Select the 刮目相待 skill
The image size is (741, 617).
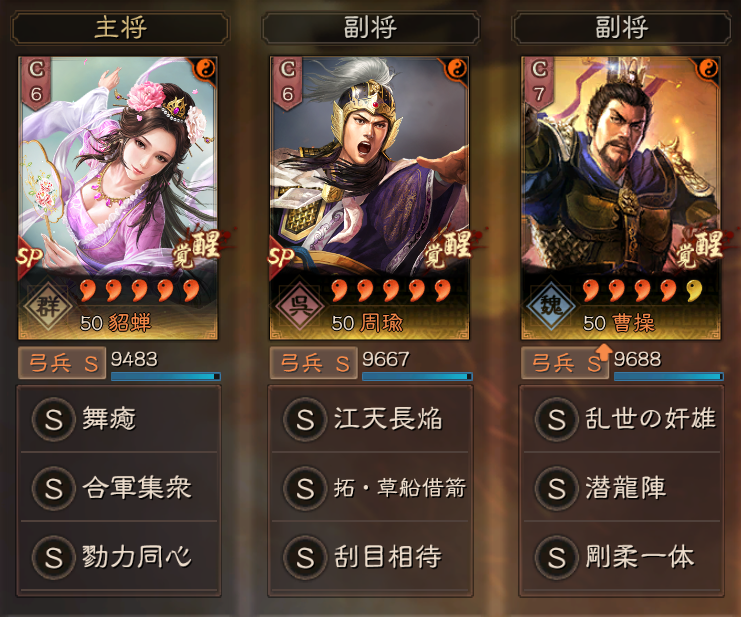(370, 557)
